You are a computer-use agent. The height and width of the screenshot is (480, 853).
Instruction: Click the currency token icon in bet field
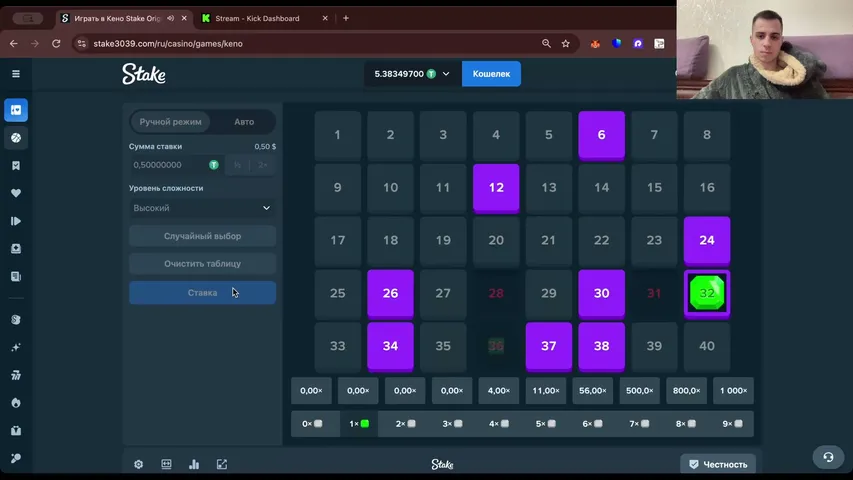point(214,165)
